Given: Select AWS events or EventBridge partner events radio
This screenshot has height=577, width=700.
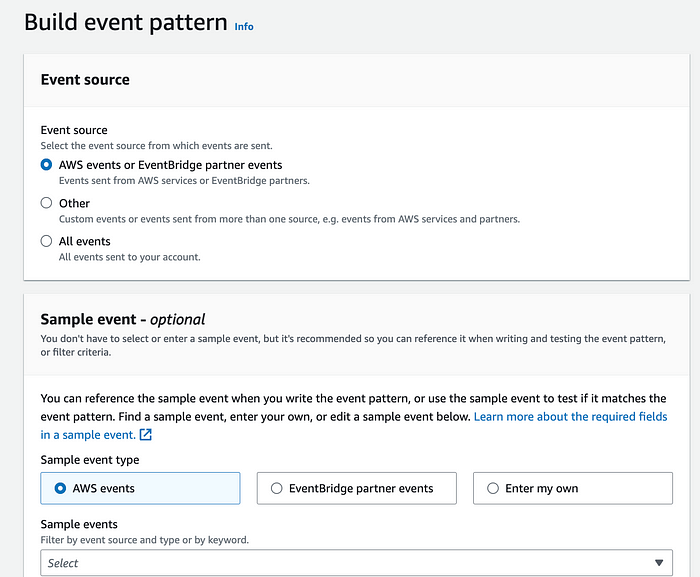Looking at the screenshot, I should tap(46, 165).
